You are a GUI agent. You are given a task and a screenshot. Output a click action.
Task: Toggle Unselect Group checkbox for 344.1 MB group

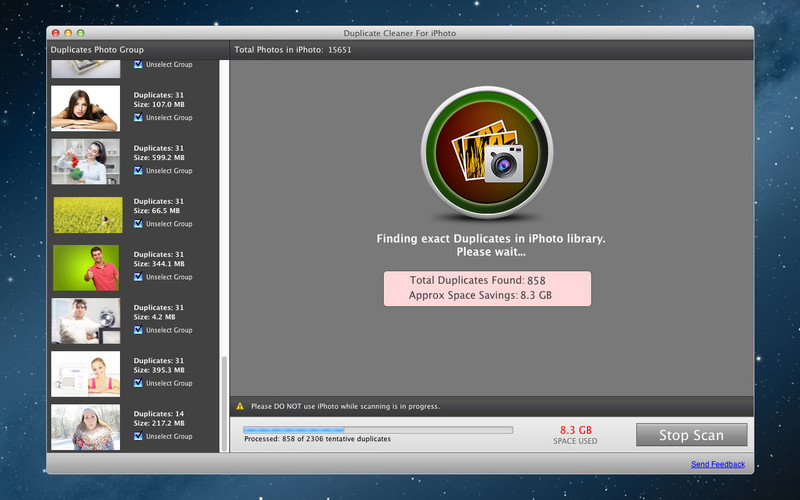(x=138, y=277)
